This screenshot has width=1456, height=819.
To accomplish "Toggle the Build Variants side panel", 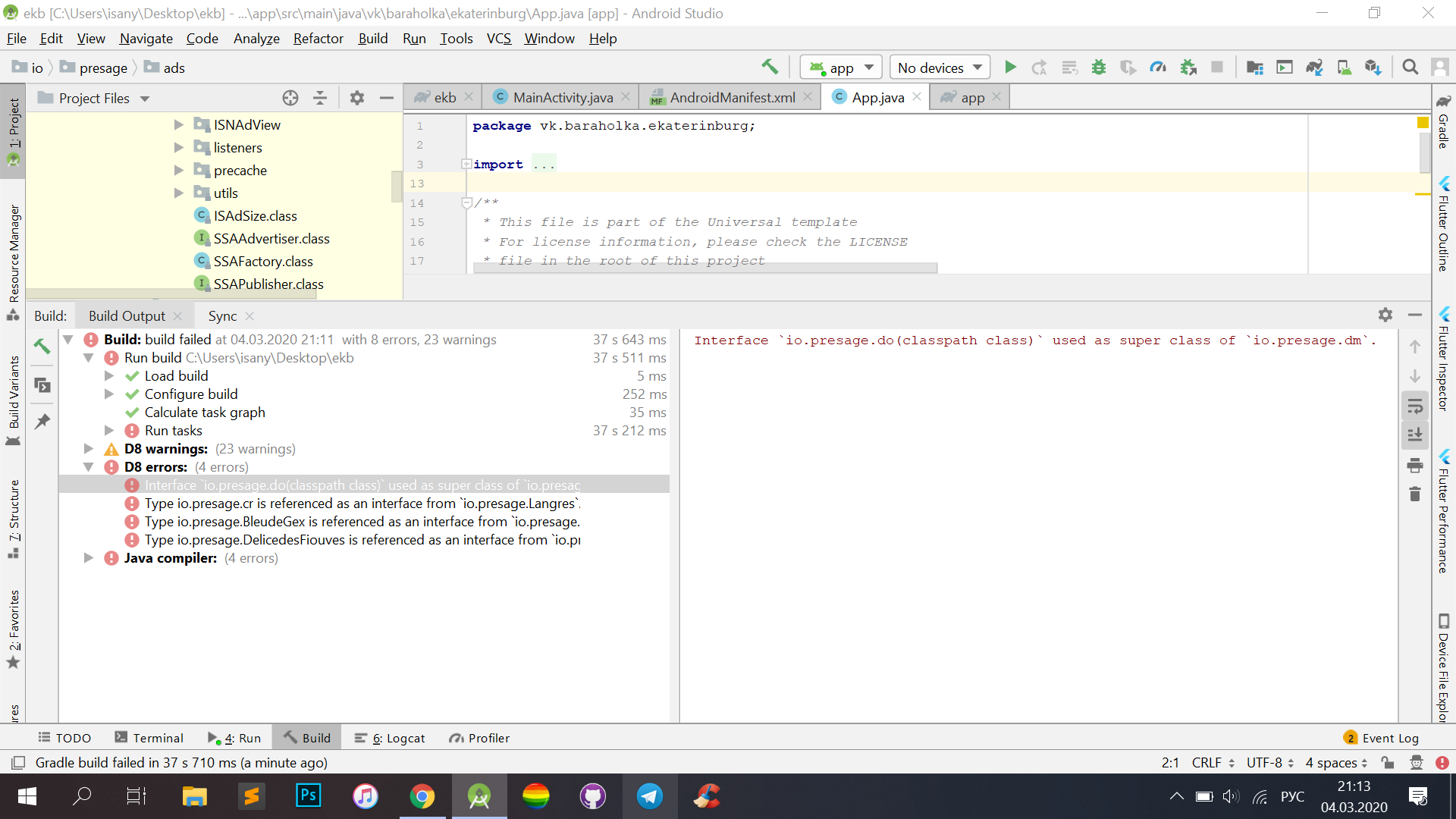I will 13,401.
